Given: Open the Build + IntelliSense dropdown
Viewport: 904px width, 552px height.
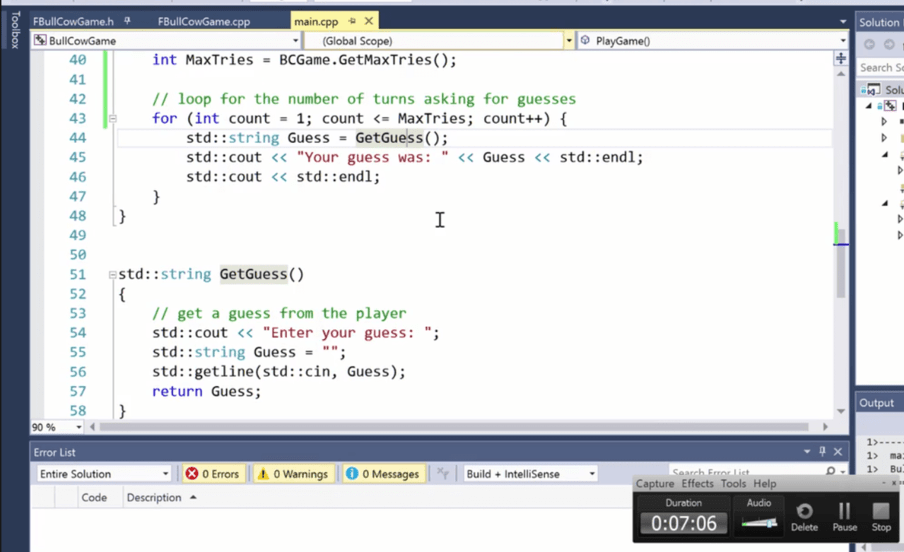Looking at the screenshot, I should pyautogui.click(x=530, y=474).
